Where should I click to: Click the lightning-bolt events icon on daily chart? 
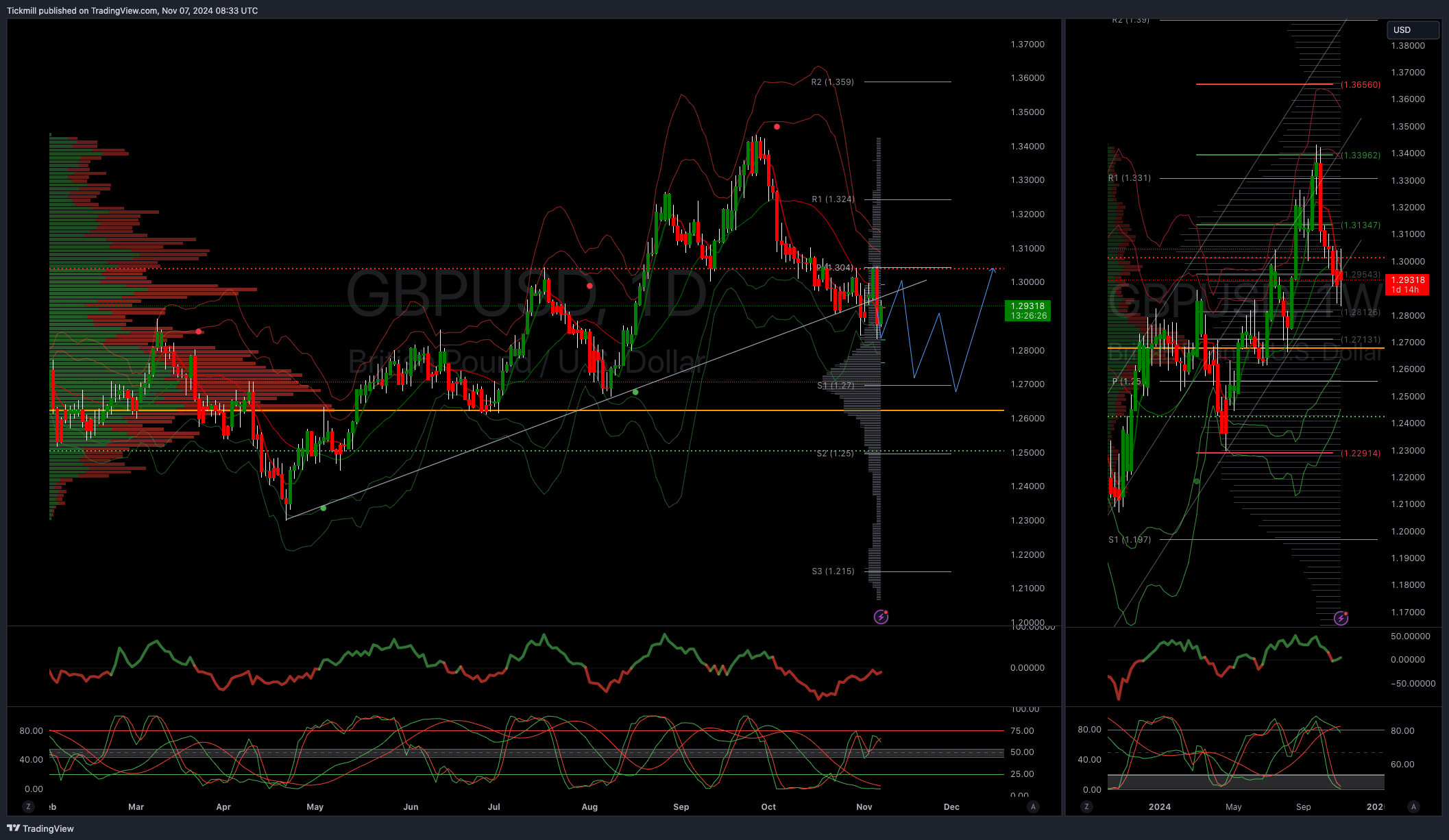click(x=881, y=617)
